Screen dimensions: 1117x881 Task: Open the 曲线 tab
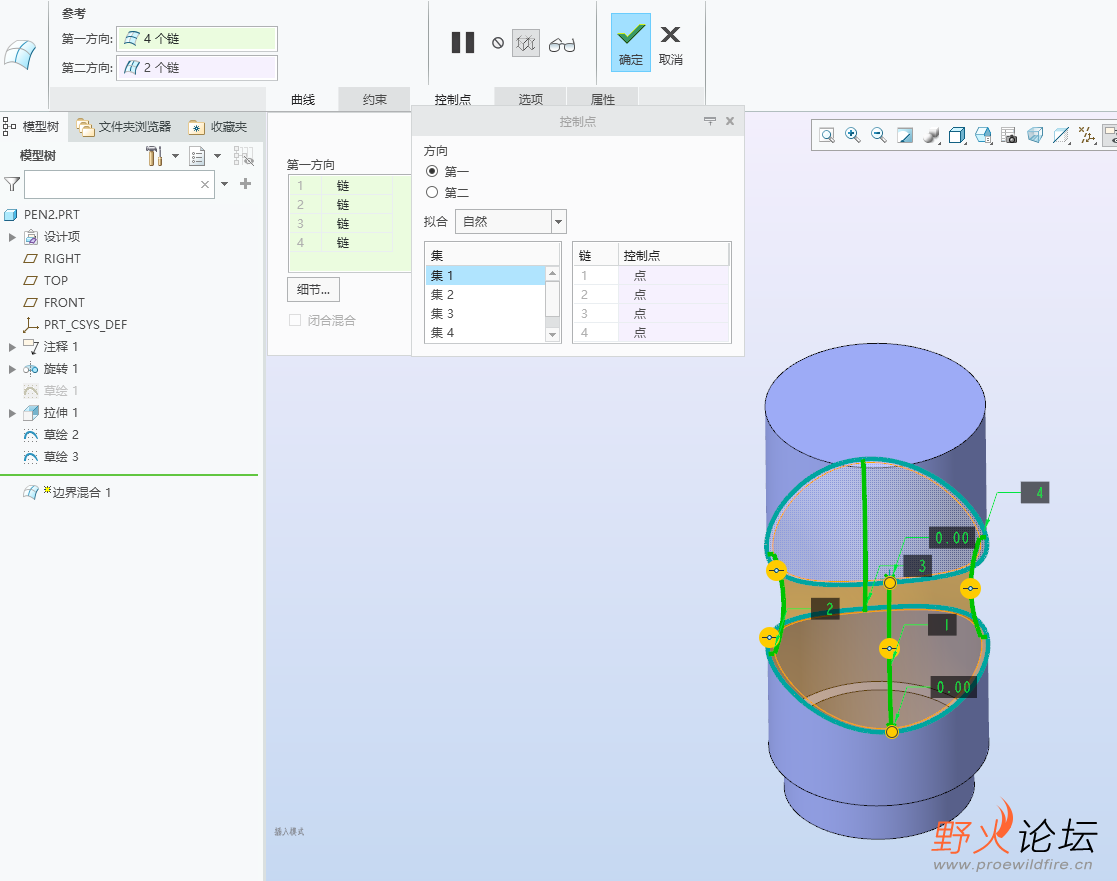pos(303,99)
